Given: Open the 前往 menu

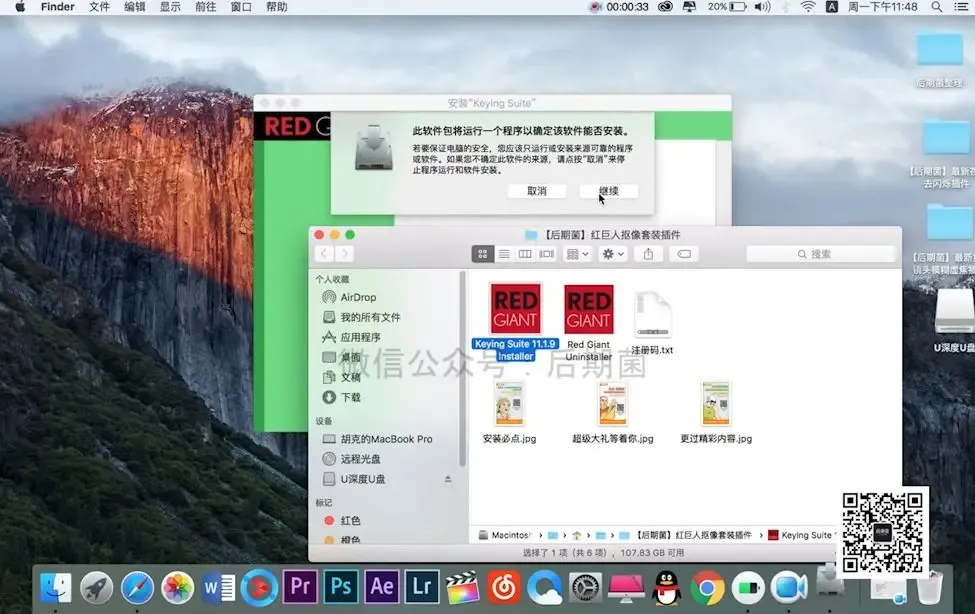Looking at the screenshot, I should [205, 7].
